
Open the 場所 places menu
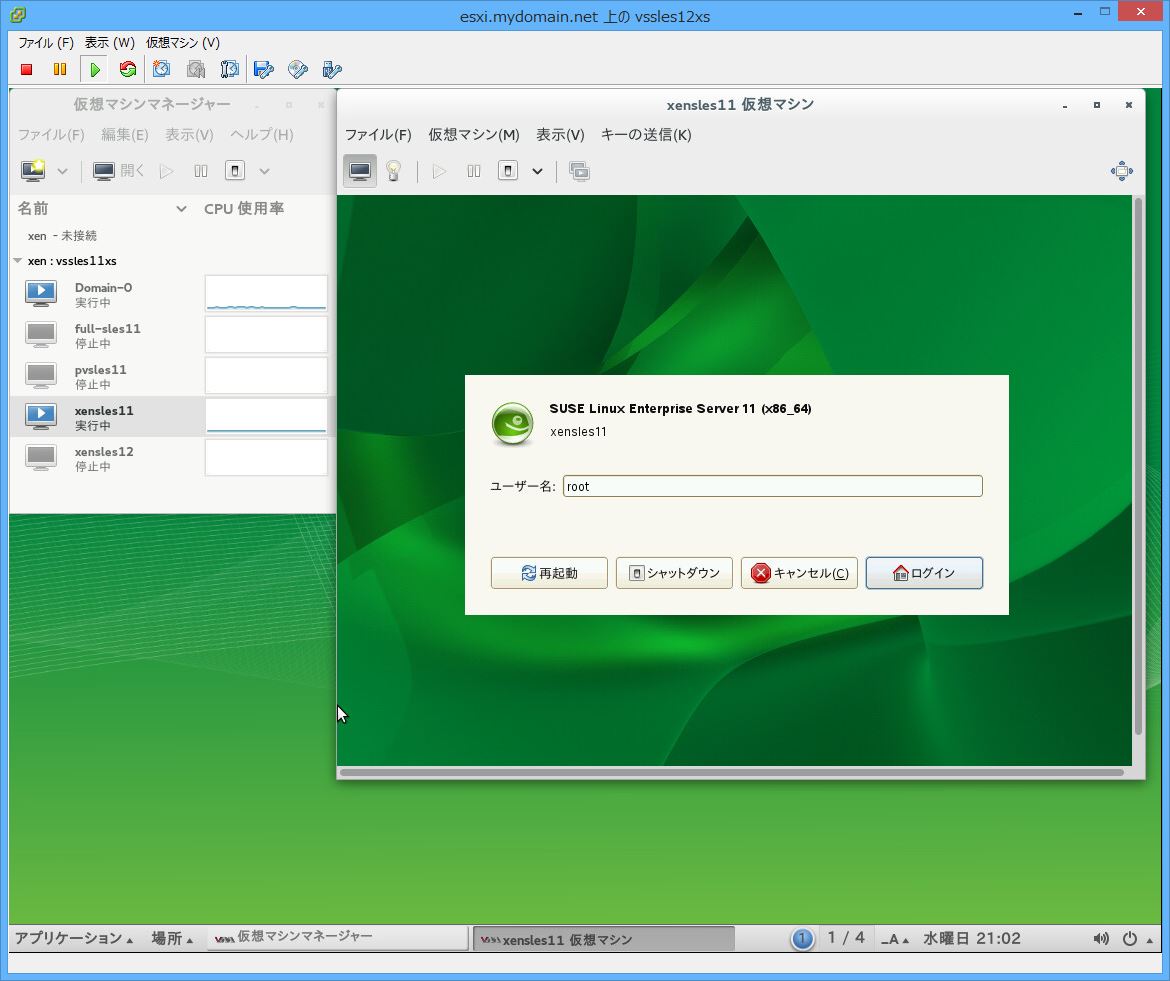point(172,938)
